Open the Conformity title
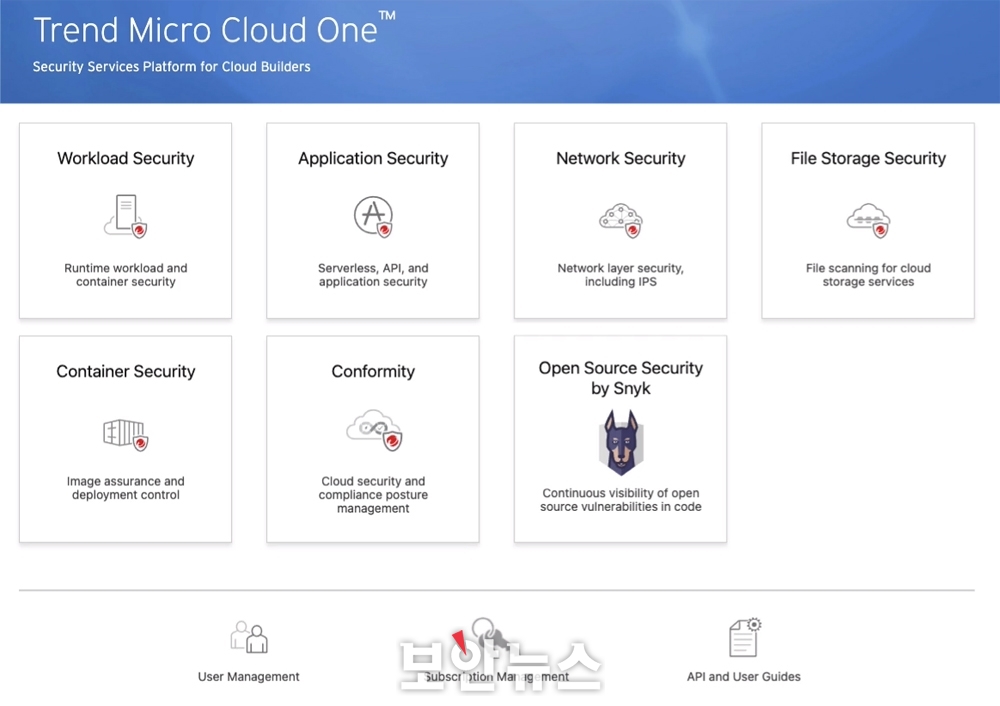 (x=373, y=371)
